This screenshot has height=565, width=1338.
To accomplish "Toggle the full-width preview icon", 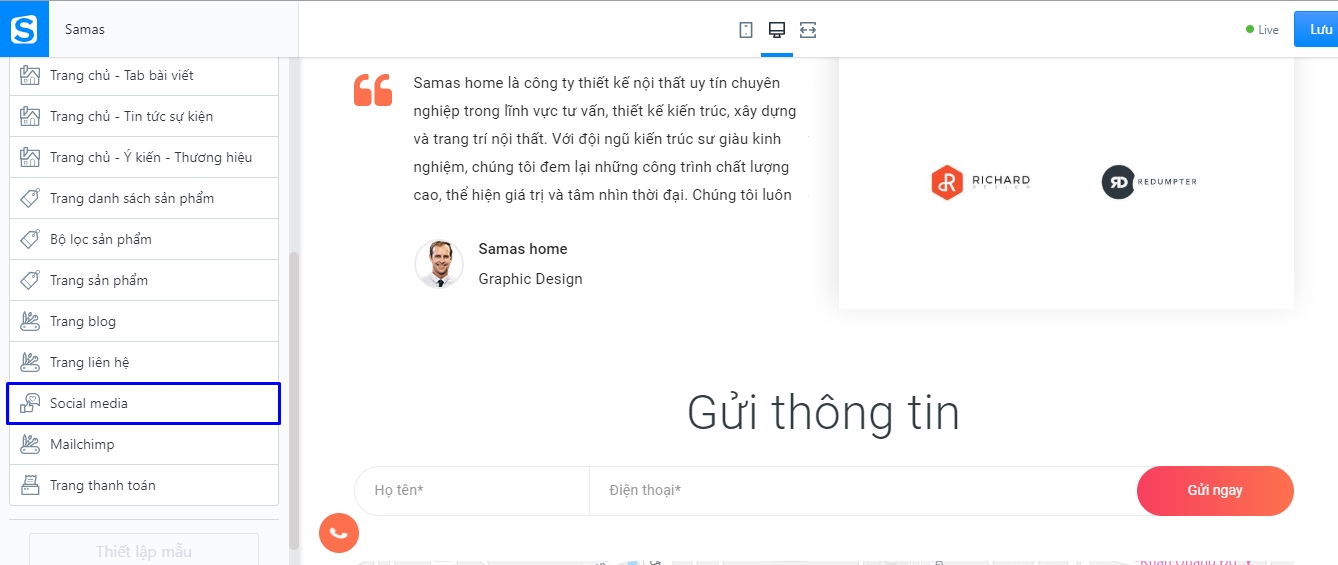I will [808, 30].
